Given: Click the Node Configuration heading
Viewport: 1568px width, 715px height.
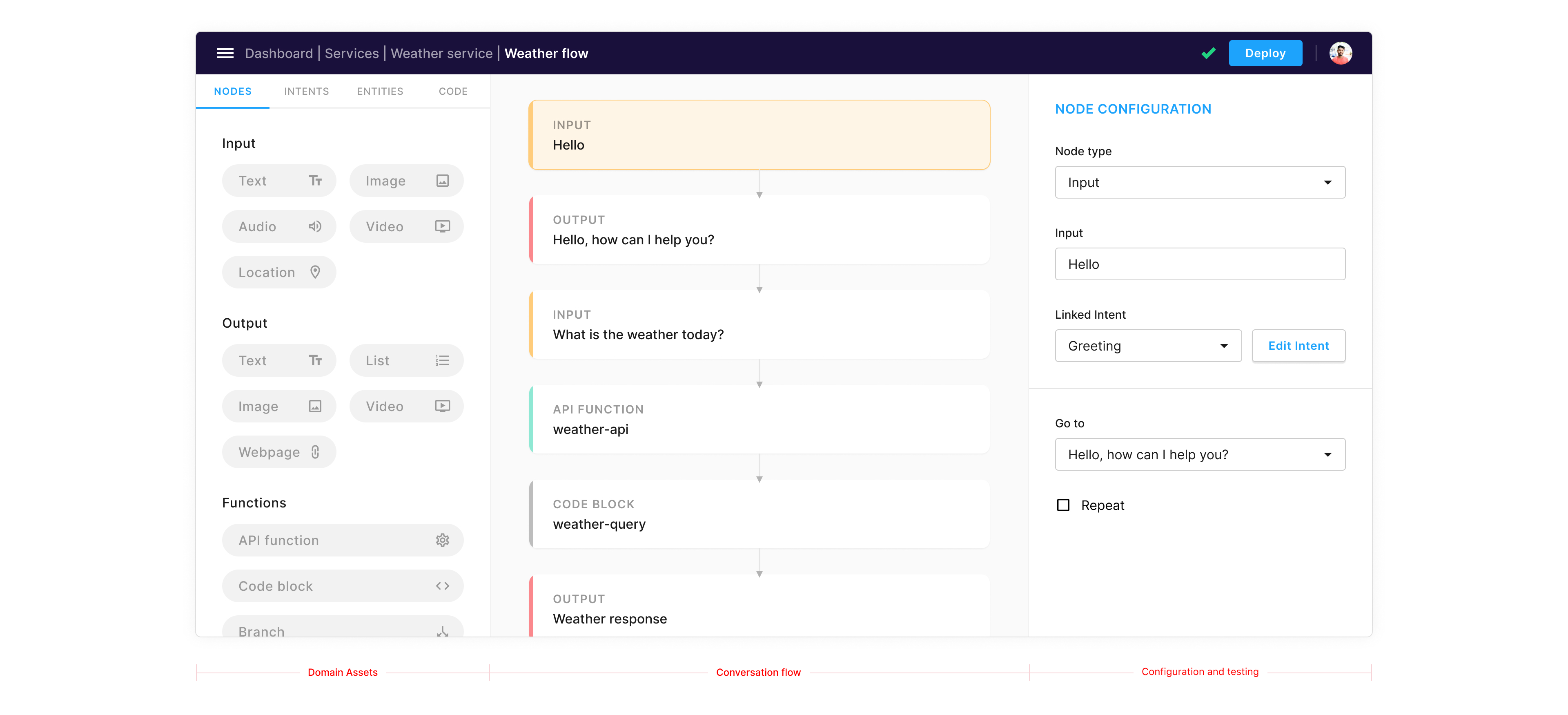Looking at the screenshot, I should (x=1133, y=109).
